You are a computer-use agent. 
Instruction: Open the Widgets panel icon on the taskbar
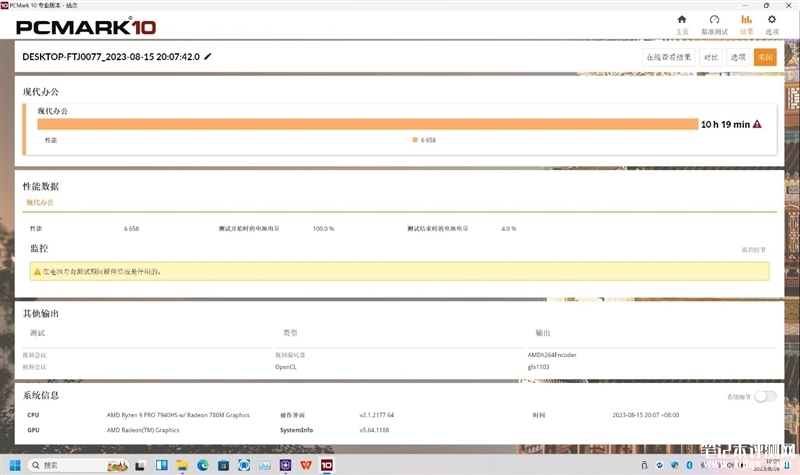(x=162, y=465)
